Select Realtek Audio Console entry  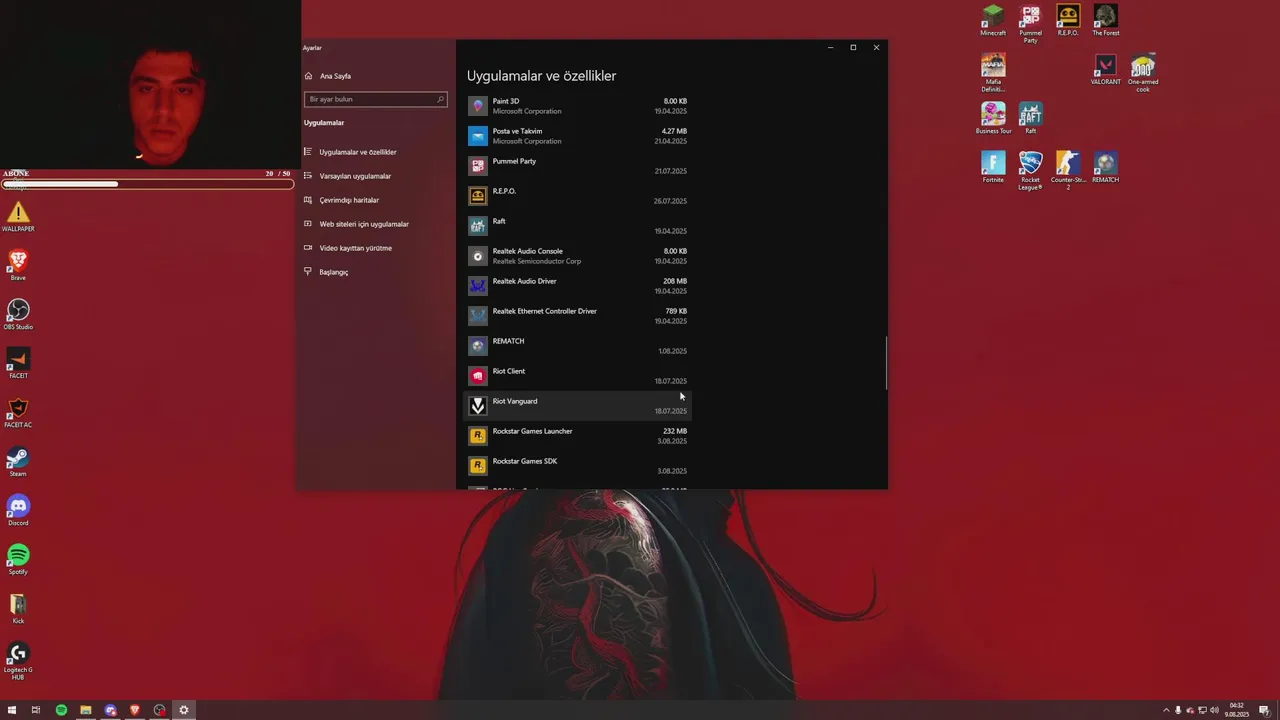[x=578, y=256]
